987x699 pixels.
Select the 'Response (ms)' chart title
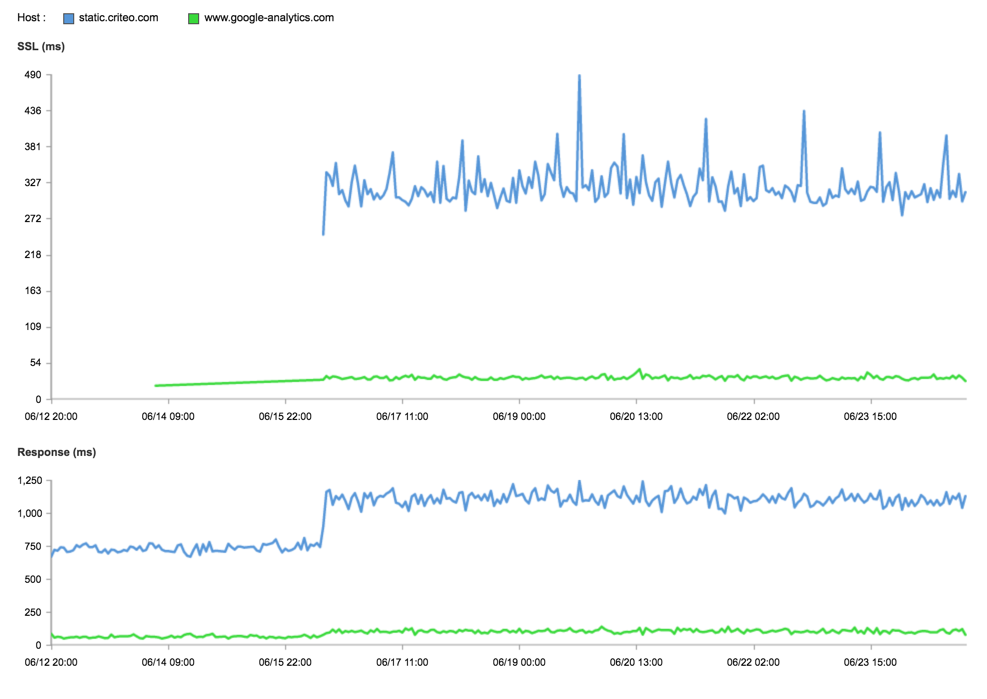click(57, 452)
